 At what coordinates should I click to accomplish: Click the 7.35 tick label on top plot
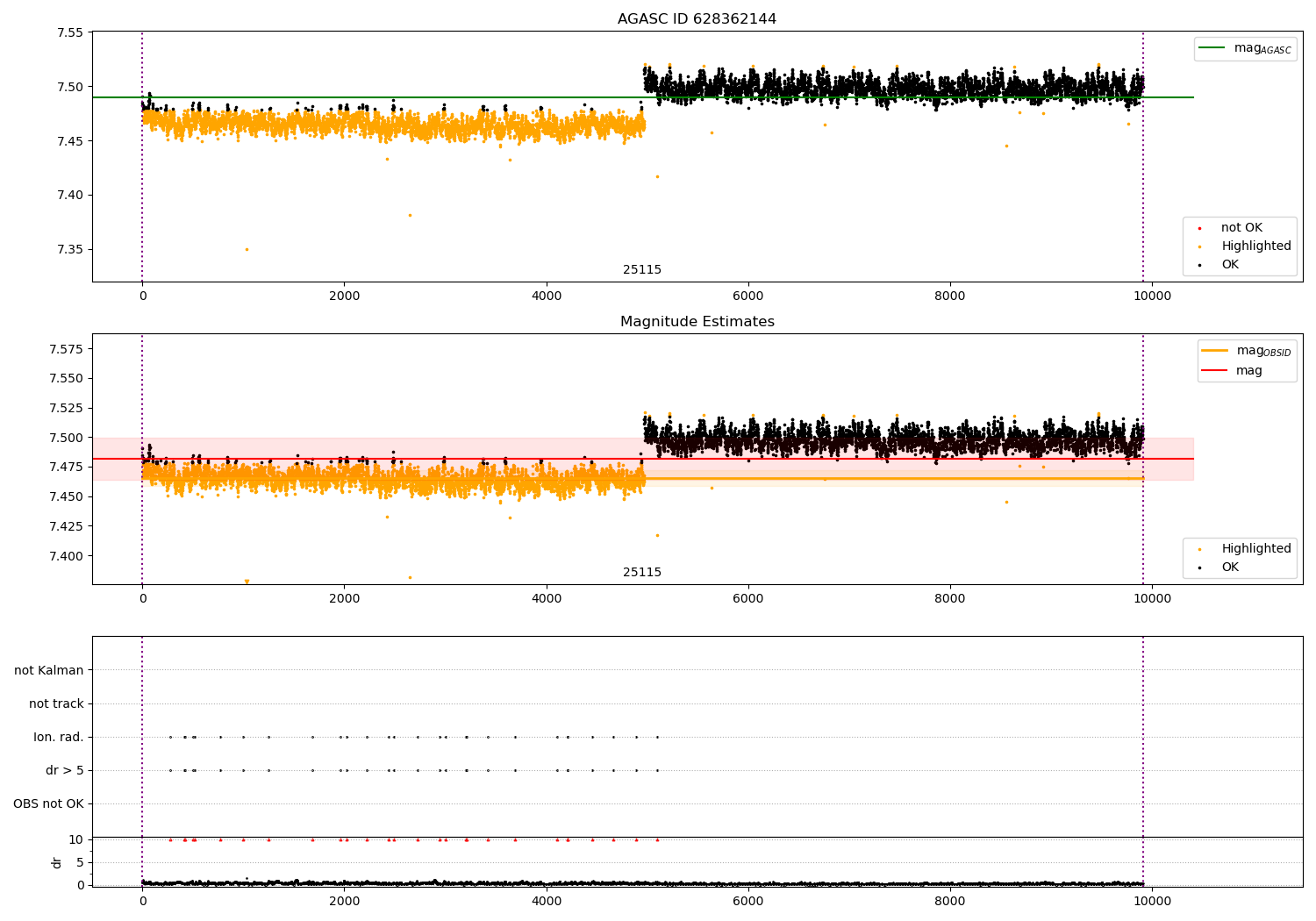tap(70, 250)
